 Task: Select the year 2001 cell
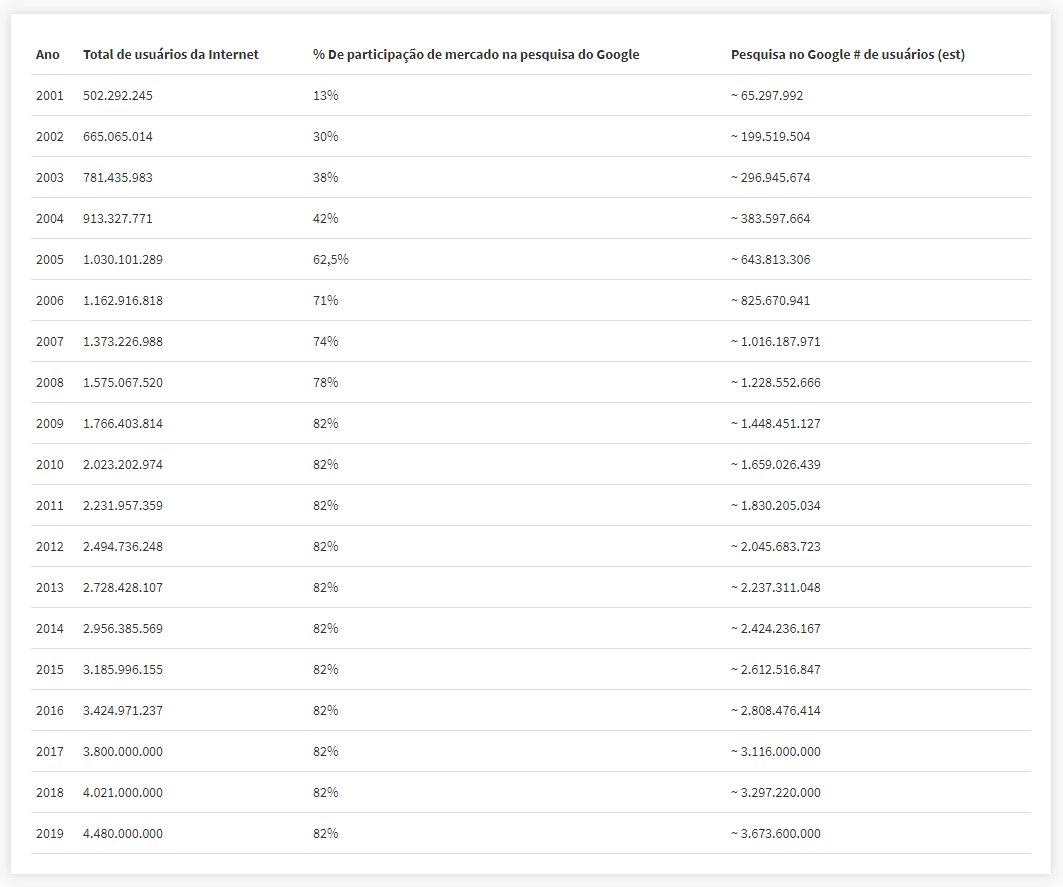pyautogui.click(x=49, y=96)
